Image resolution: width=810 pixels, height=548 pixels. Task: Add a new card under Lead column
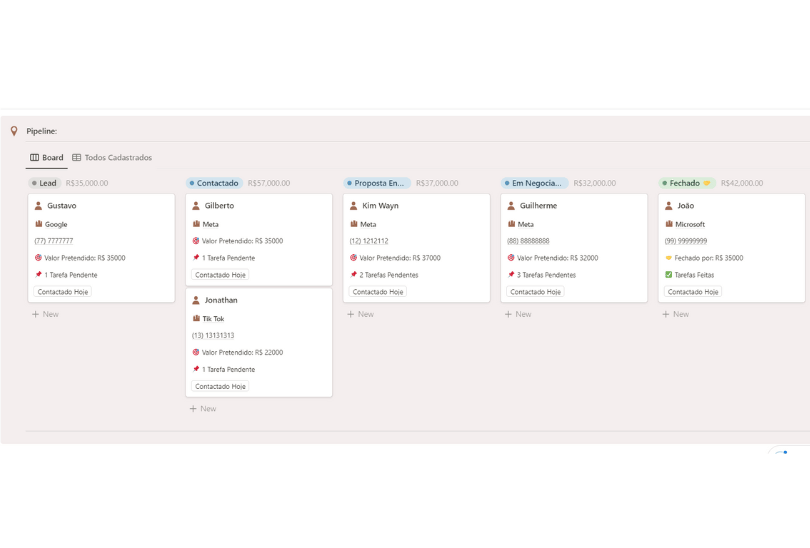[x=45, y=314]
